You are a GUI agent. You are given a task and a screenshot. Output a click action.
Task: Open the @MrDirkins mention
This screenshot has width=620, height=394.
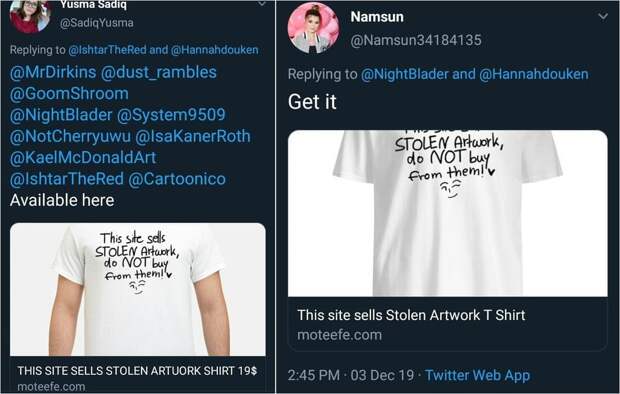pyautogui.click(x=53, y=72)
